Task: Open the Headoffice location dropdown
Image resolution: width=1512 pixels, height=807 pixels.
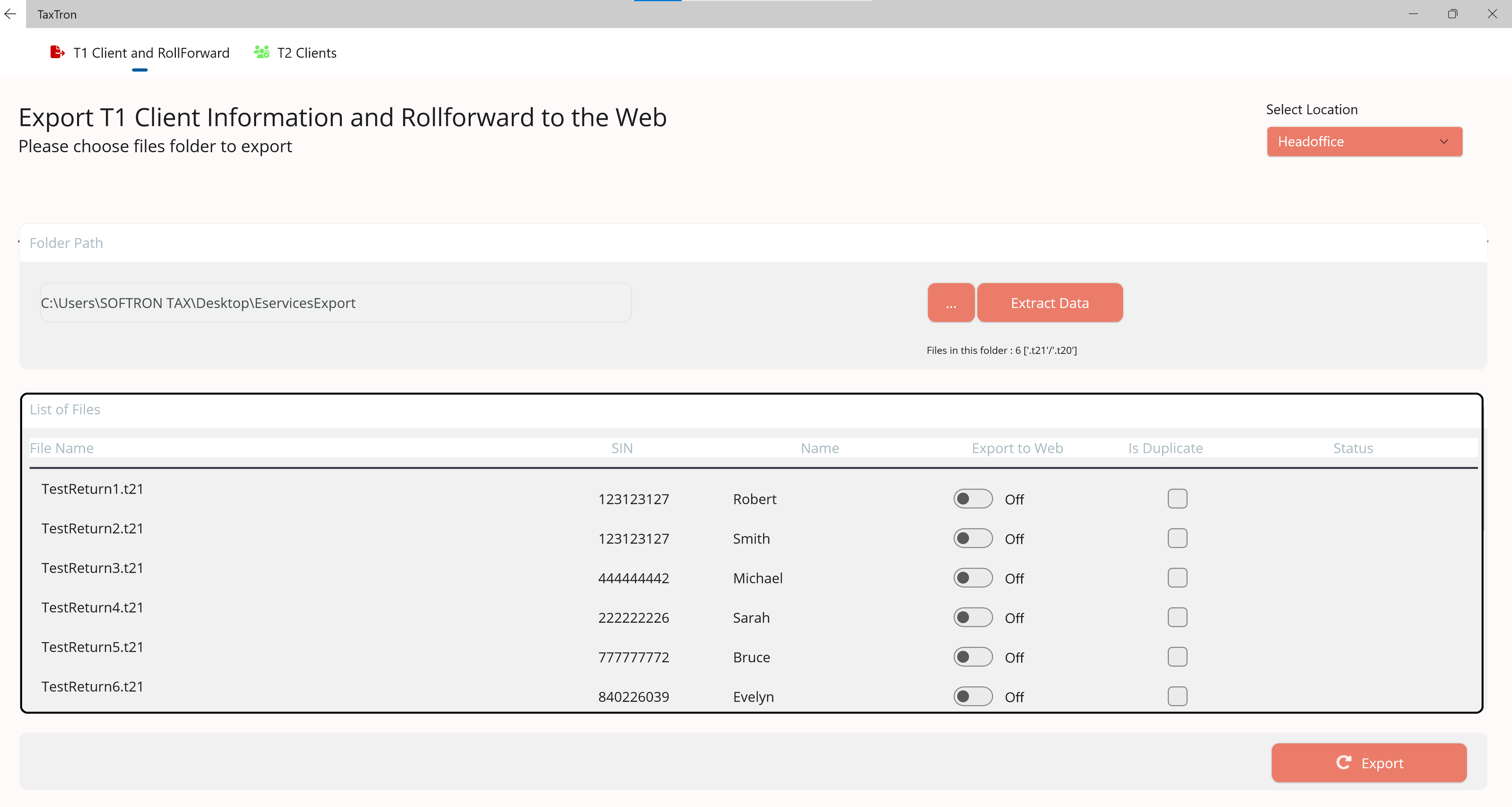Action: tap(1364, 142)
